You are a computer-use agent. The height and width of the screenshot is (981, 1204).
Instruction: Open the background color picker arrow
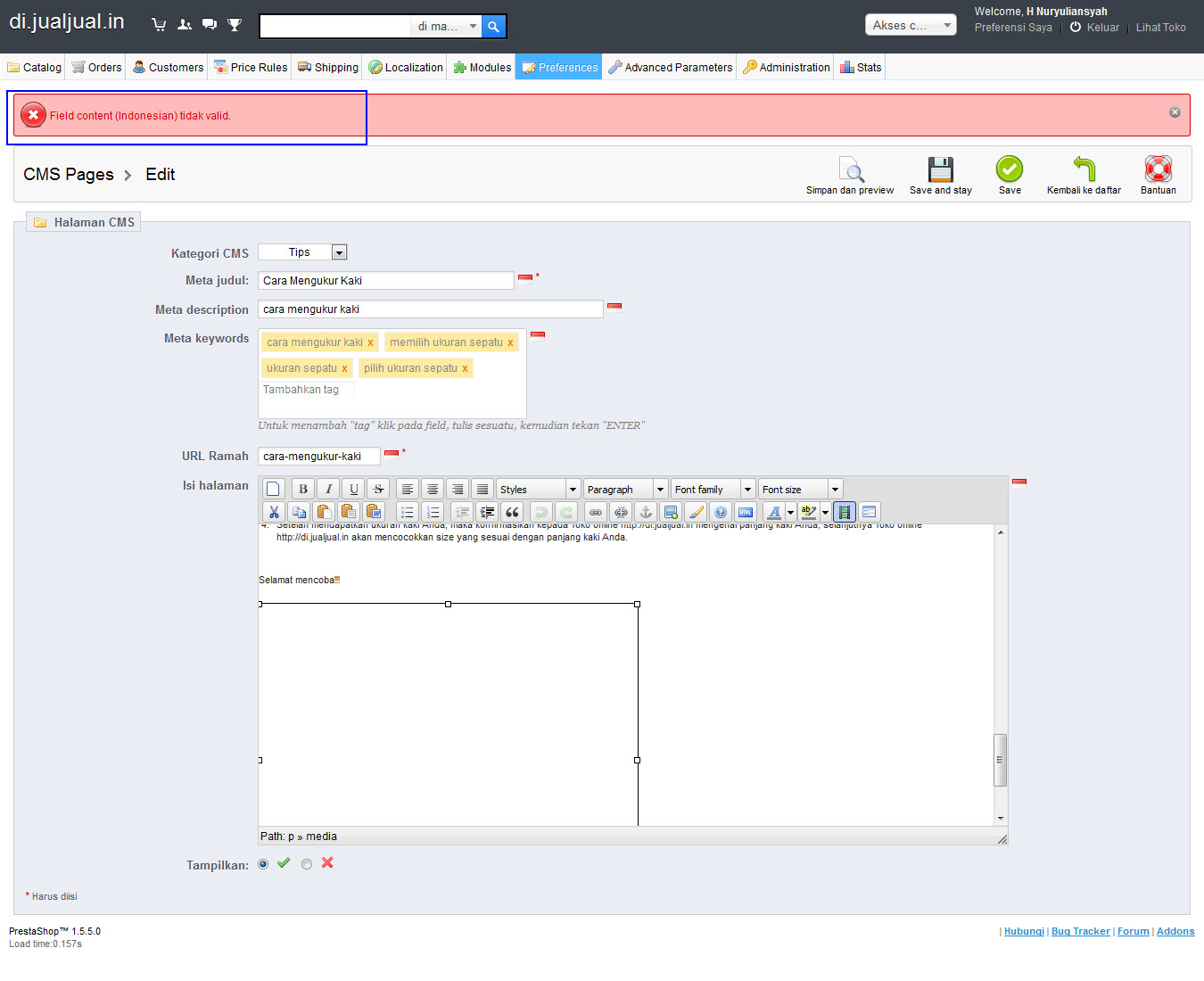click(x=825, y=512)
